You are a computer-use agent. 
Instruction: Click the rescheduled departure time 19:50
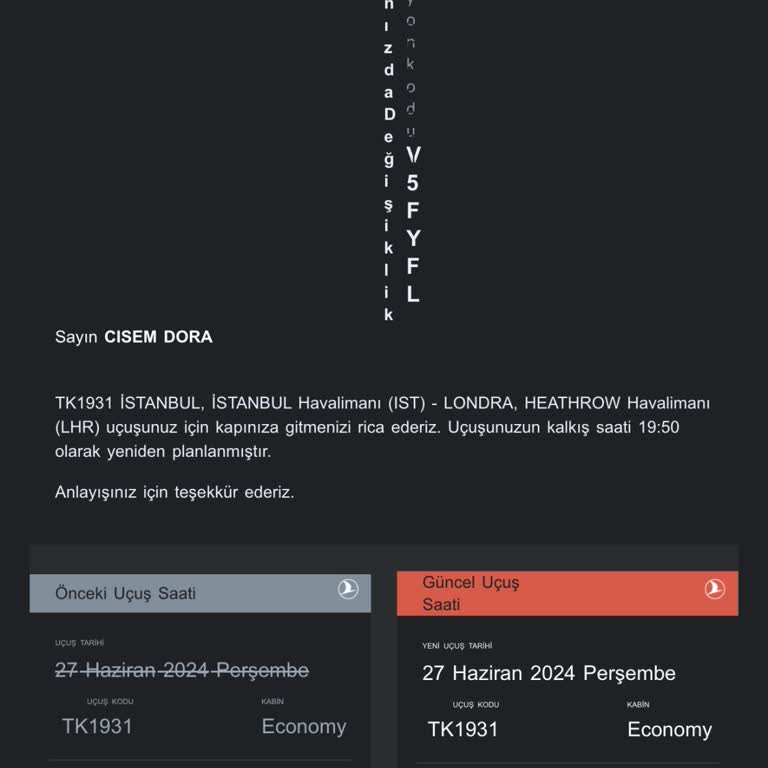(x=660, y=427)
